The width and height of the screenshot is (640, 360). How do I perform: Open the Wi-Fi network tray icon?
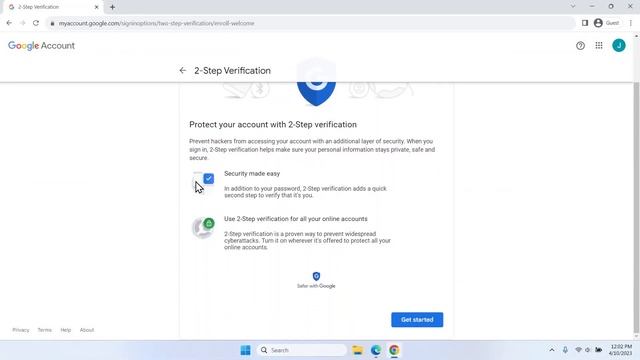(578, 350)
